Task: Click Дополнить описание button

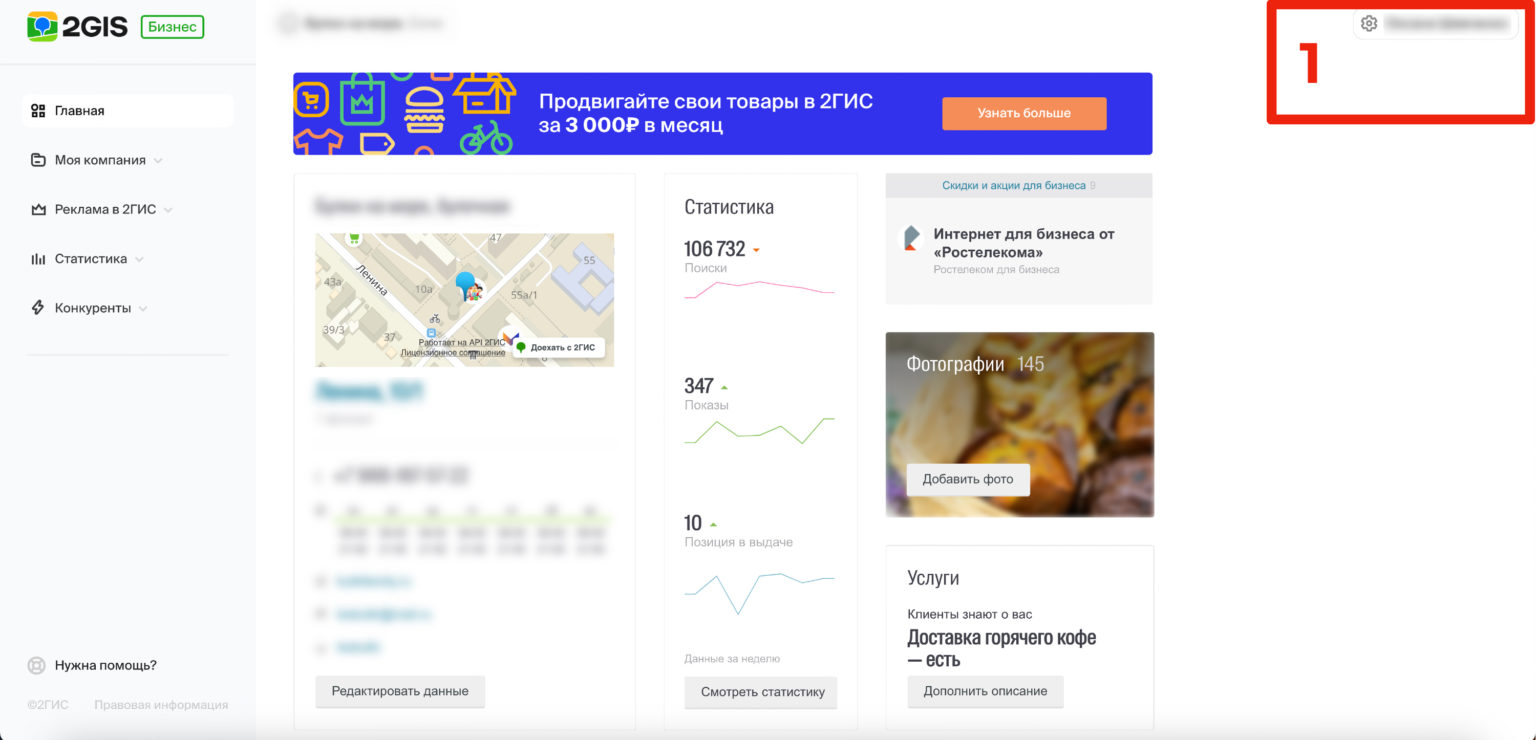Action: coord(985,692)
